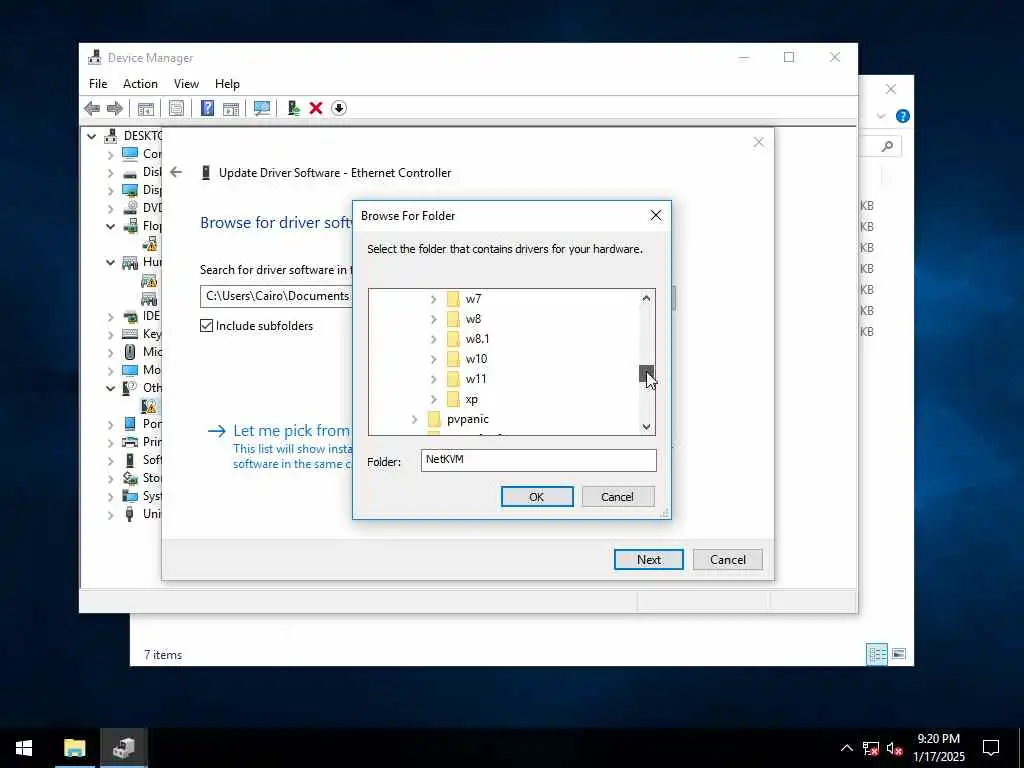Image resolution: width=1024 pixels, height=768 pixels.
Task: Expand the w7 folder node
Action: (x=434, y=299)
